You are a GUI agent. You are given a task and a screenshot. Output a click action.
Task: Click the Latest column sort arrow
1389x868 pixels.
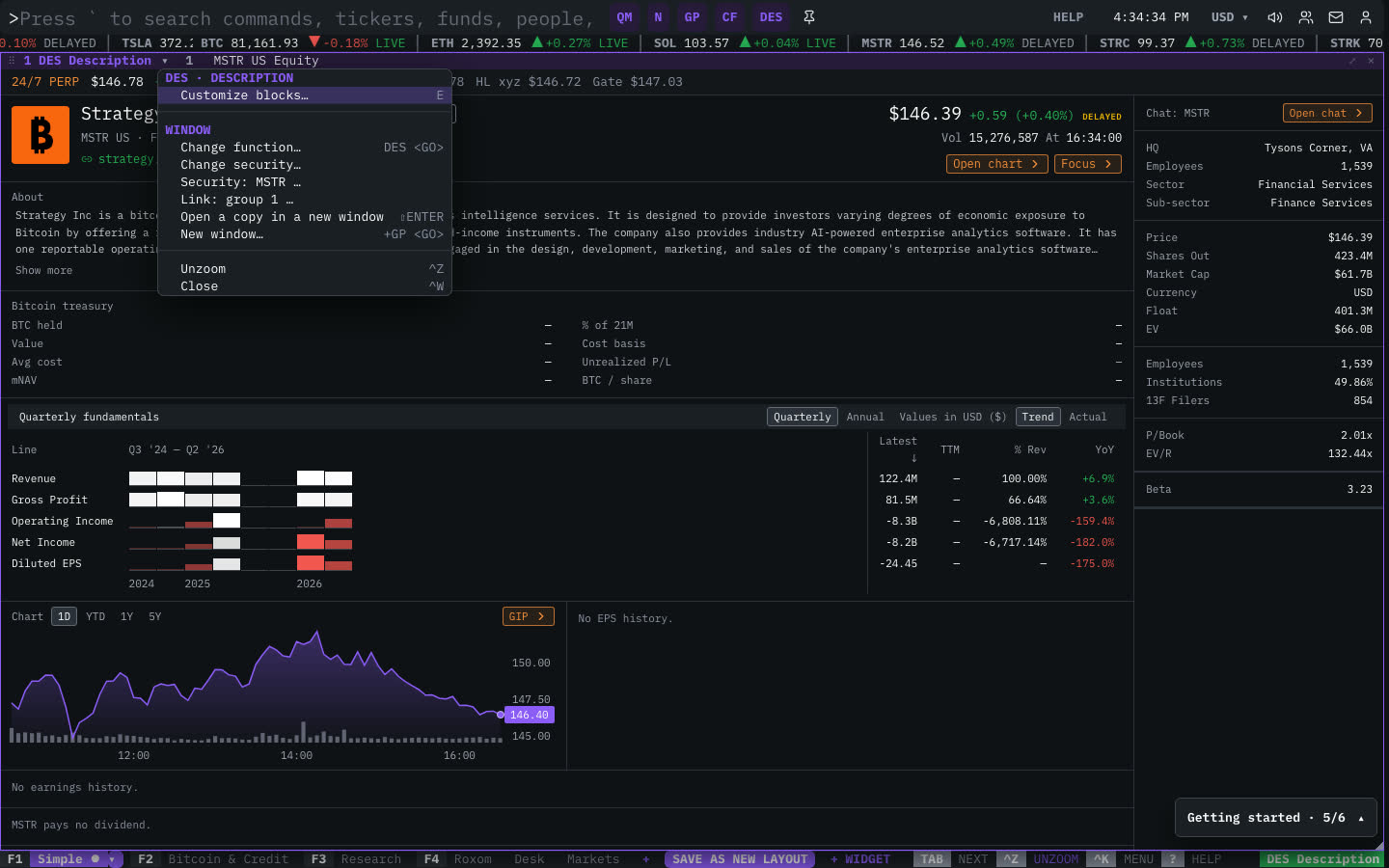pyautogui.click(x=914, y=458)
